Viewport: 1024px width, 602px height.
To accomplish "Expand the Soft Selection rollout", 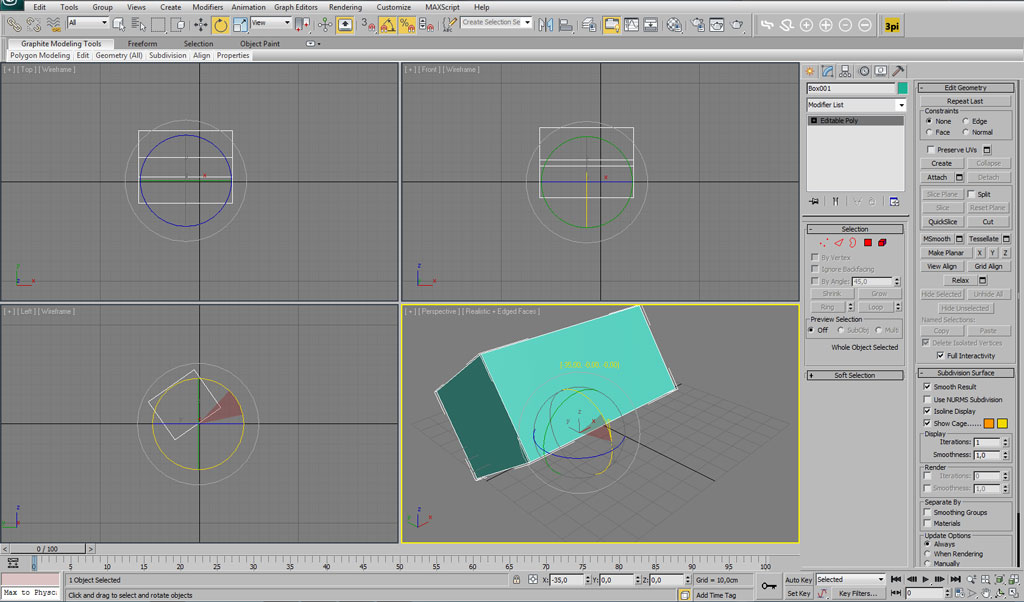I will [855, 375].
